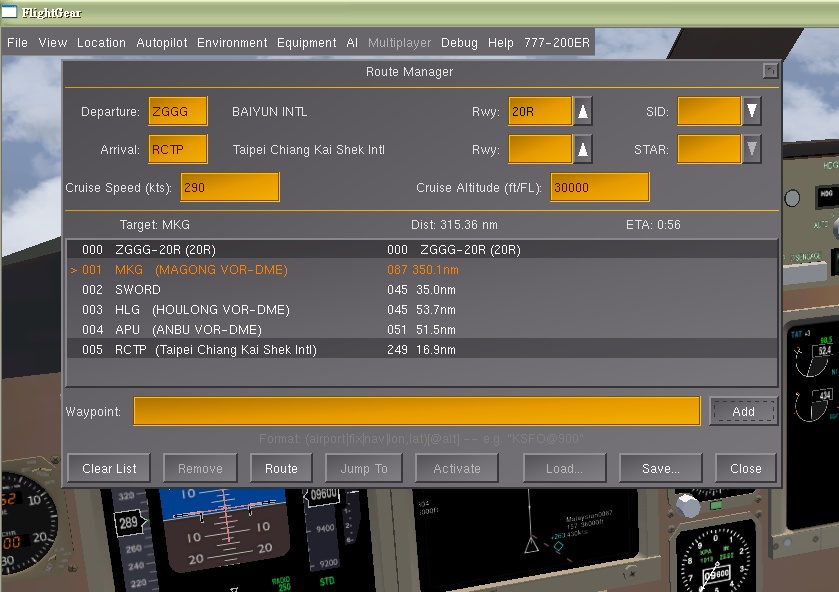This screenshot has width=839, height=592.
Task: Click the Remove button
Action: coord(200,468)
